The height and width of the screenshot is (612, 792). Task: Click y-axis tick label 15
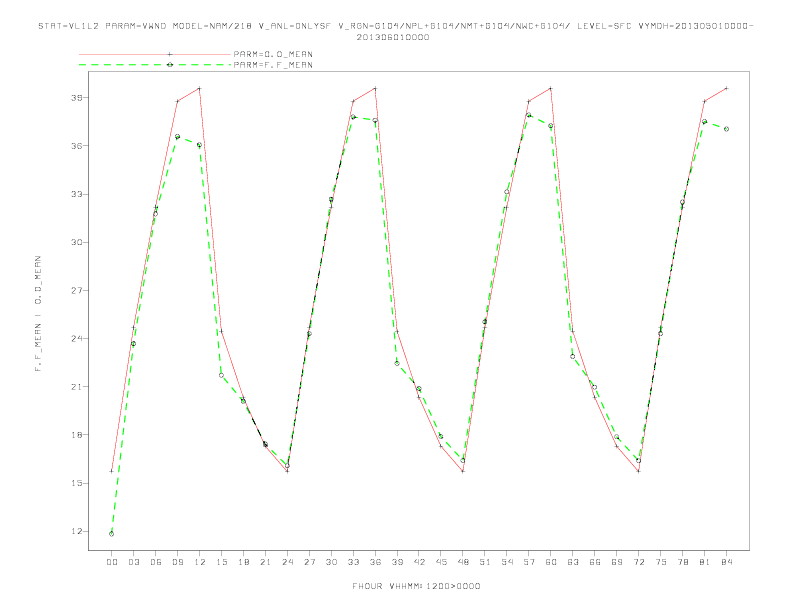click(x=77, y=483)
